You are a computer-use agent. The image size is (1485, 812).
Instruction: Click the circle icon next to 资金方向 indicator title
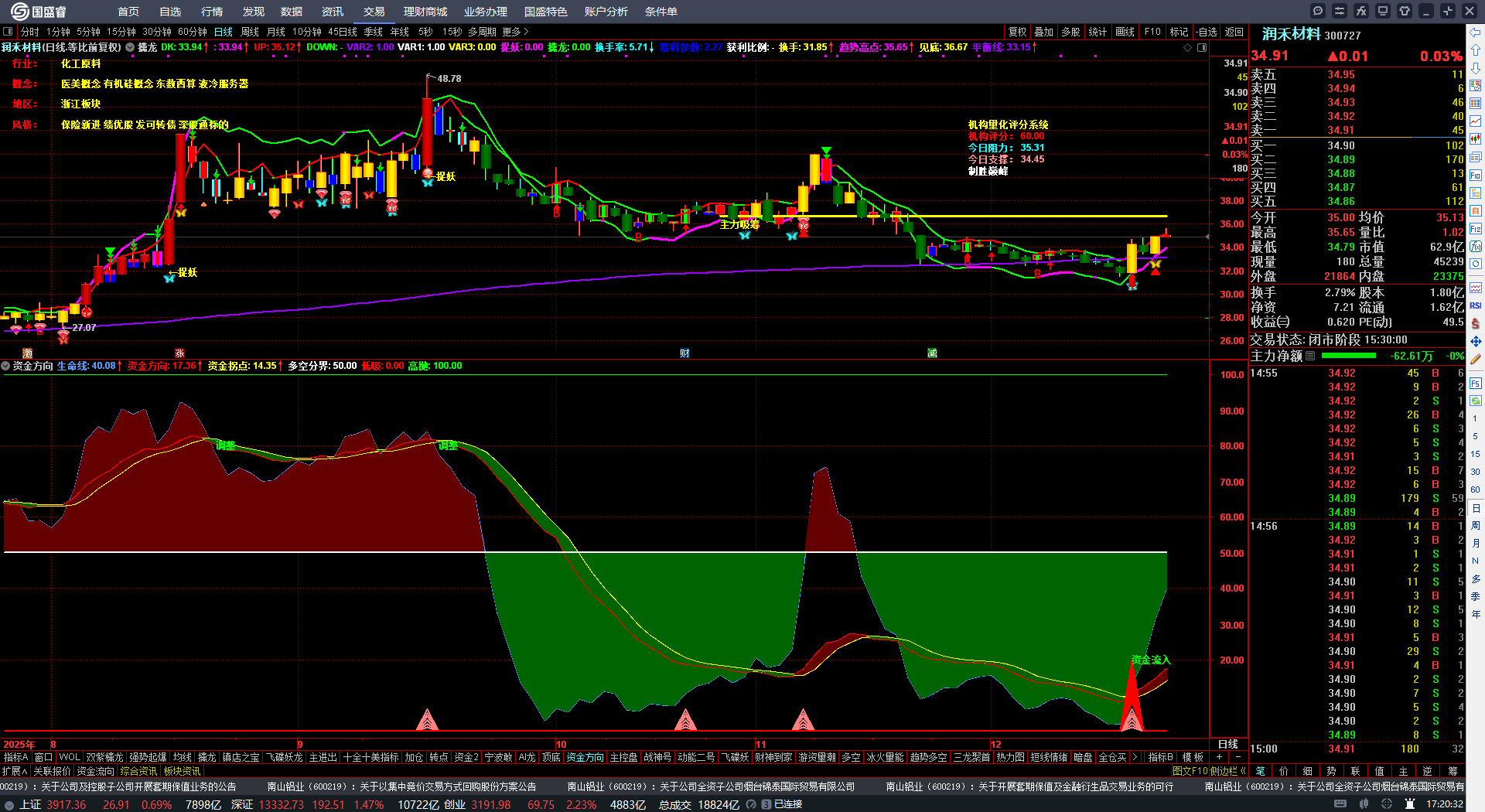pos(6,366)
